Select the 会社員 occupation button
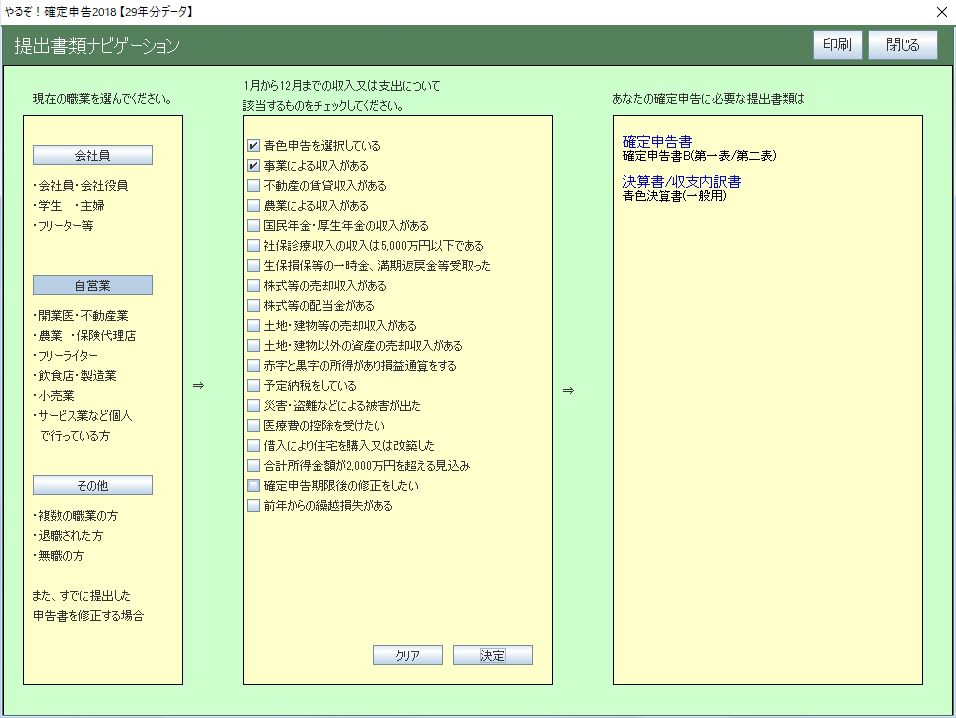The height and width of the screenshot is (718, 956). click(93, 155)
